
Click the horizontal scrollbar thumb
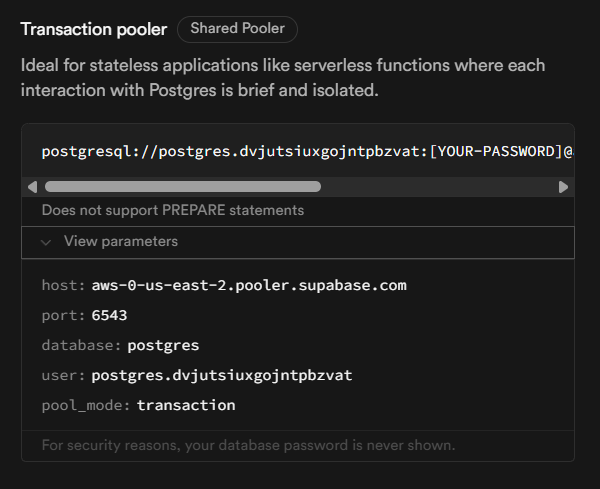(x=182, y=186)
